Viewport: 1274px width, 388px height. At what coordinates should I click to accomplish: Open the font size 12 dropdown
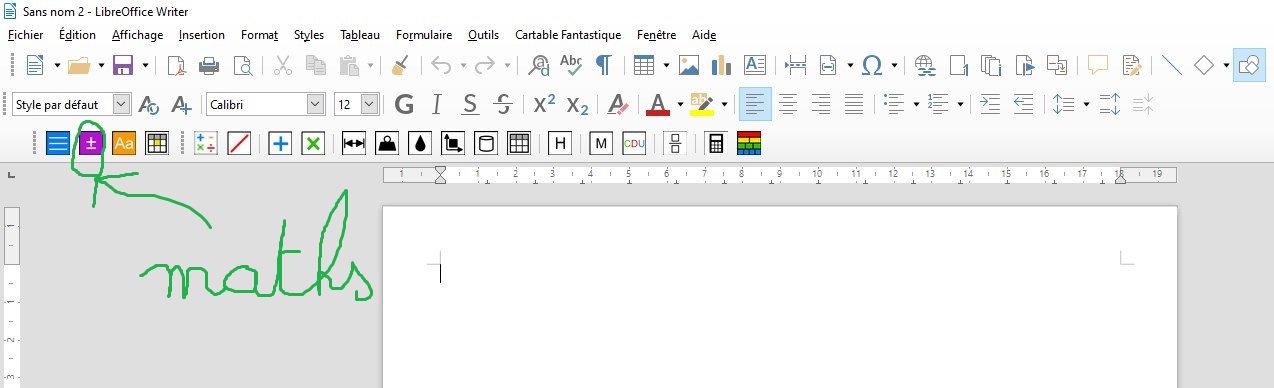click(x=369, y=104)
